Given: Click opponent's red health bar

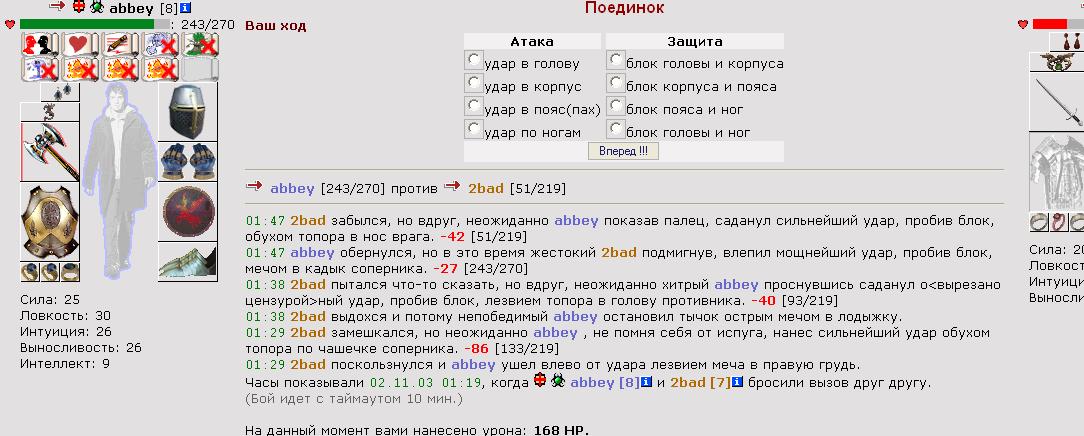Looking at the screenshot, I should (x=1050, y=24).
